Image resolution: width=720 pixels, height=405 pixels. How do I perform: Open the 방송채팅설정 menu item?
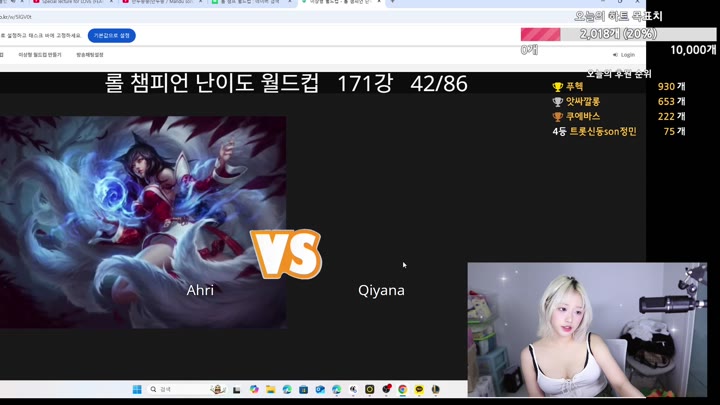click(x=90, y=55)
